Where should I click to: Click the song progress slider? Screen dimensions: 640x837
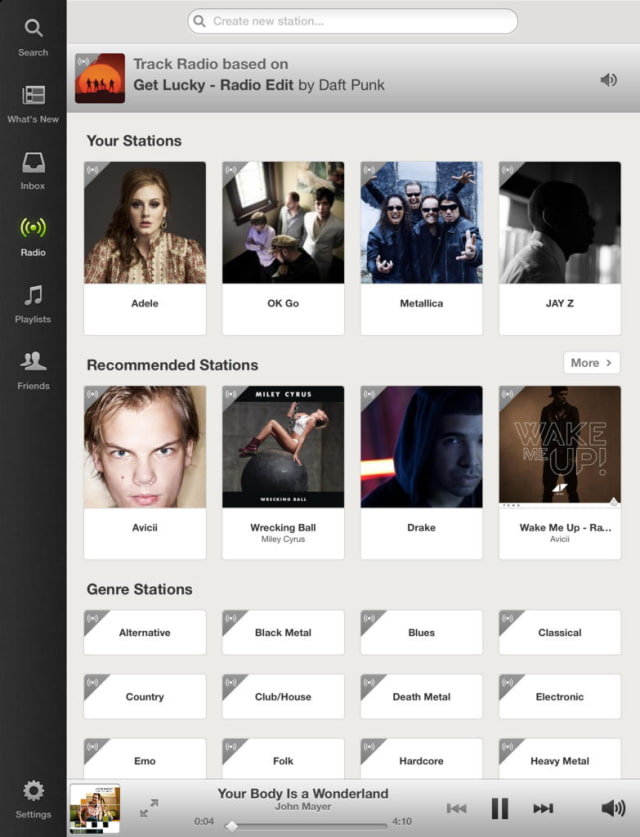click(x=306, y=826)
